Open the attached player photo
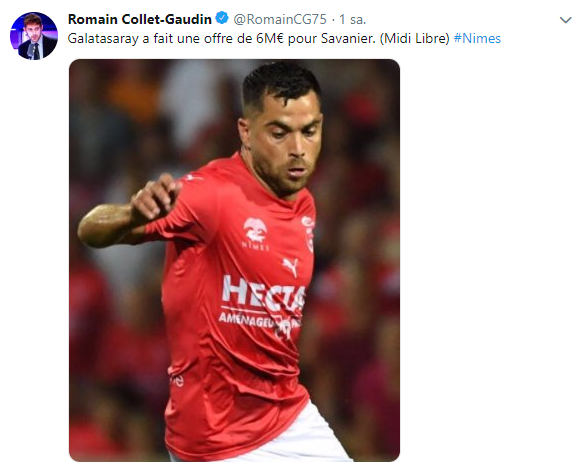Screen dimensions: 583x462 click(x=234, y=260)
